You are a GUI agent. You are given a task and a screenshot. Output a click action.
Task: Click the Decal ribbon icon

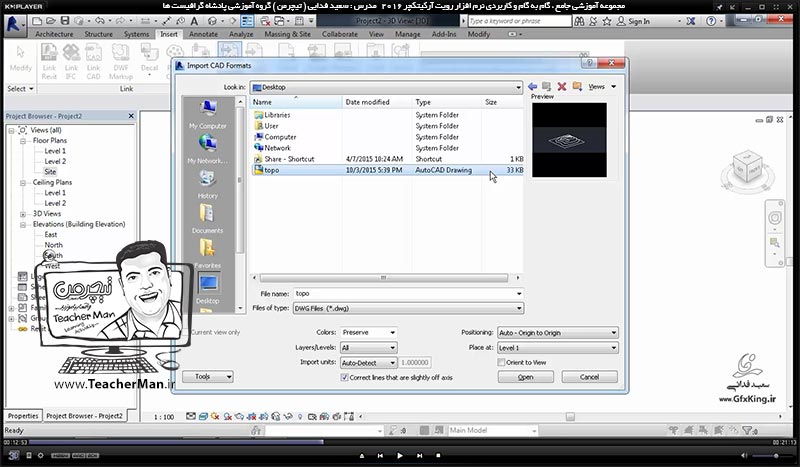[x=149, y=59]
